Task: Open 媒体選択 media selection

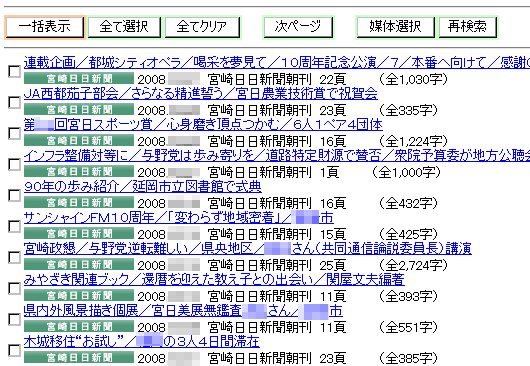Action: coord(395,27)
